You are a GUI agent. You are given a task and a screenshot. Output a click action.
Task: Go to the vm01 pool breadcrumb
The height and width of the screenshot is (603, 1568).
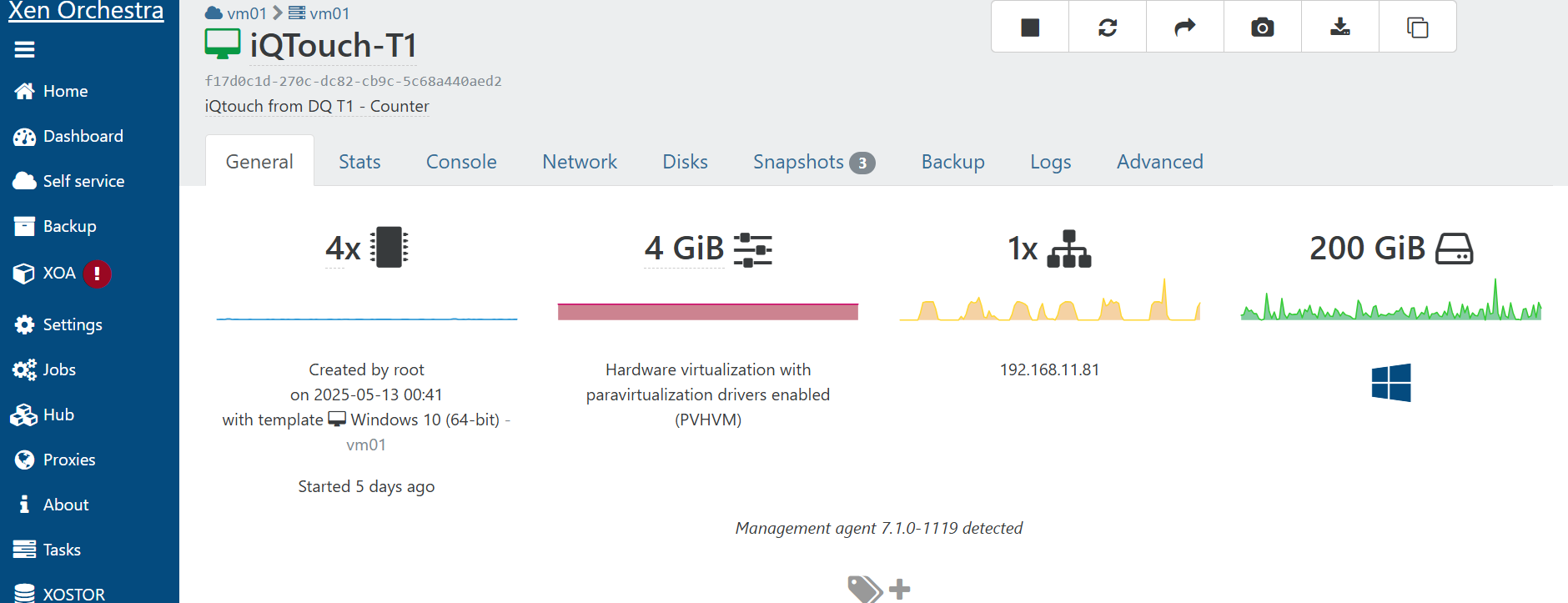[x=236, y=13]
